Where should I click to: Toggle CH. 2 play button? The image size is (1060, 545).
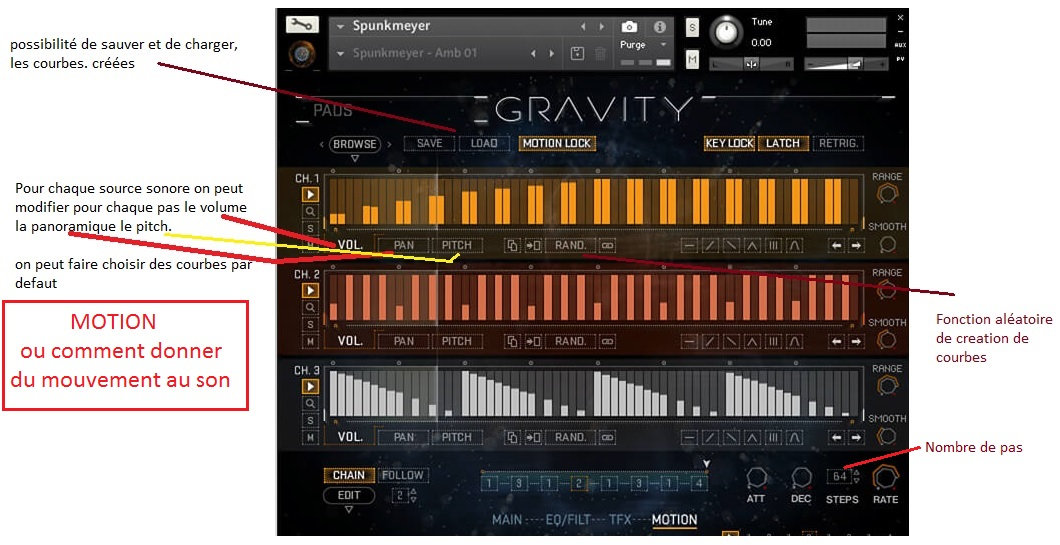coord(310,290)
